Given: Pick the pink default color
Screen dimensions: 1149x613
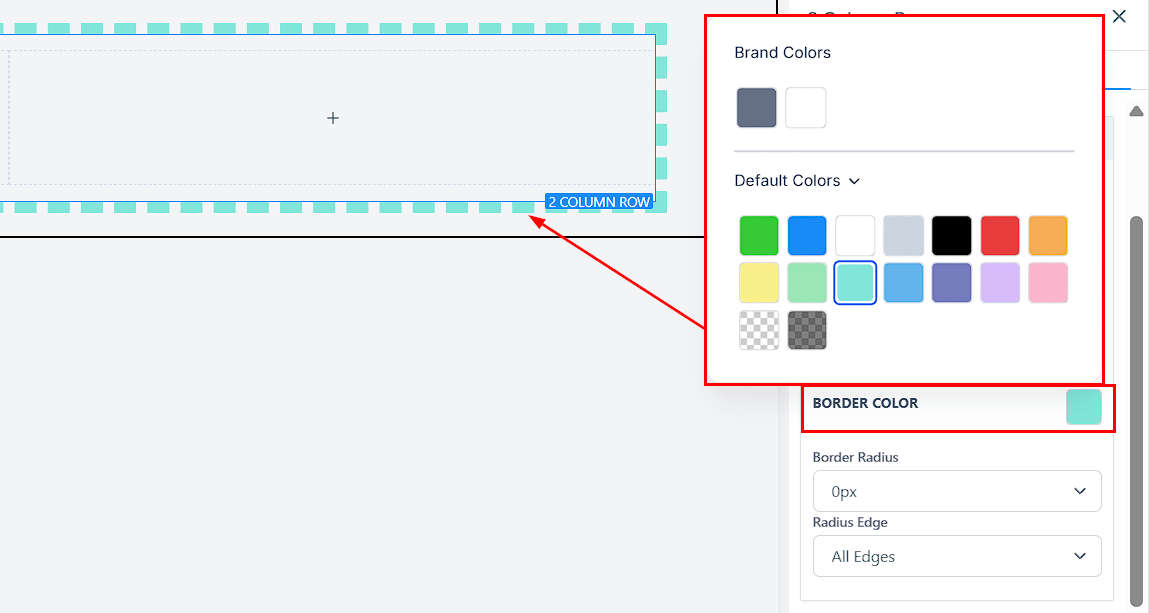Looking at the screenshot, I should click(x=1047, y=283).
